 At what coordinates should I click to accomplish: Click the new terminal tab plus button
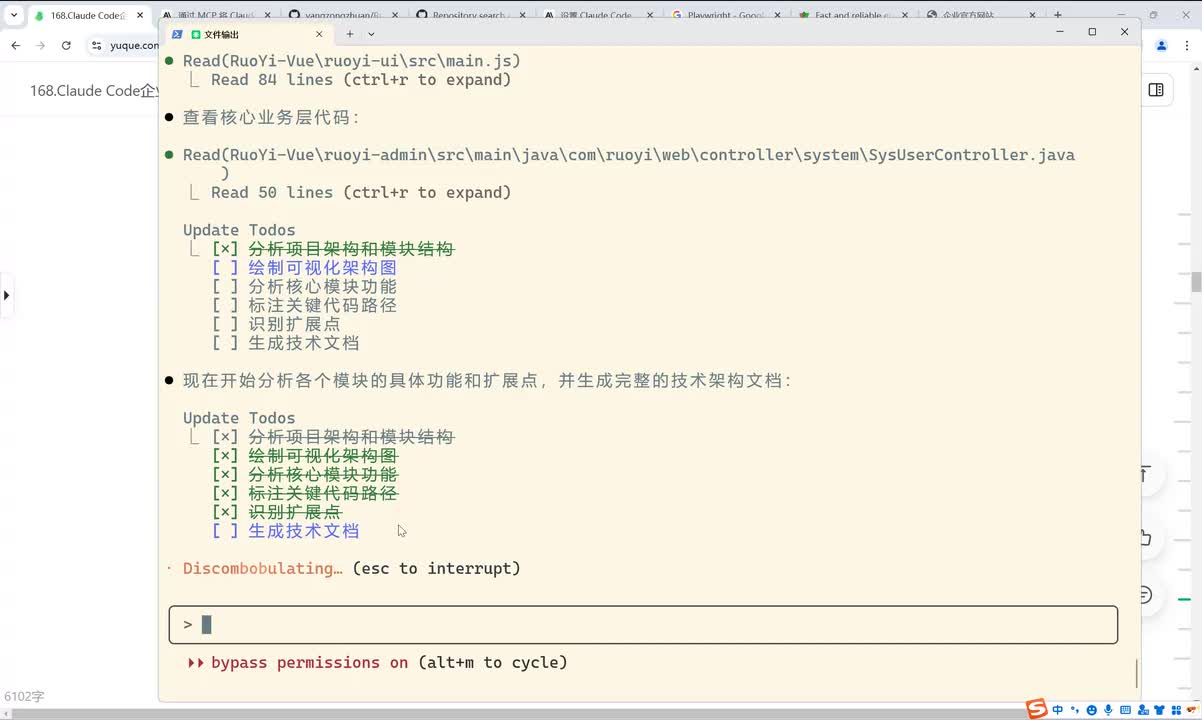point(350,34)
